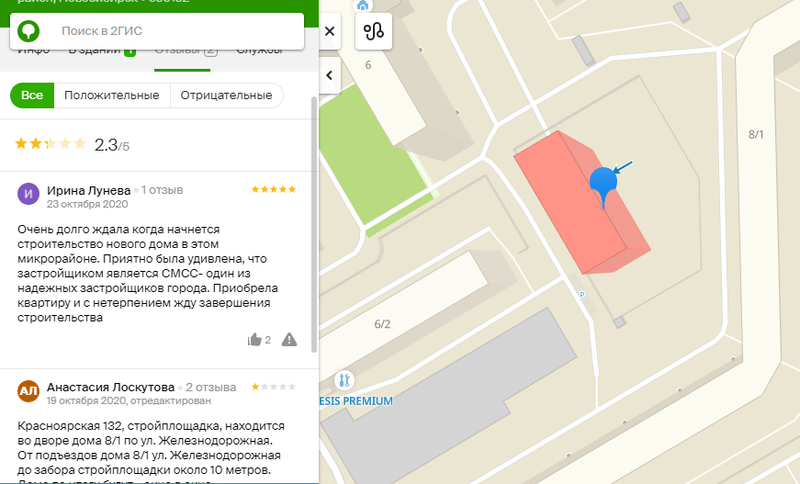Click the 2.3/5 overall rating stars
800x484 pixels.
[51, 143]
